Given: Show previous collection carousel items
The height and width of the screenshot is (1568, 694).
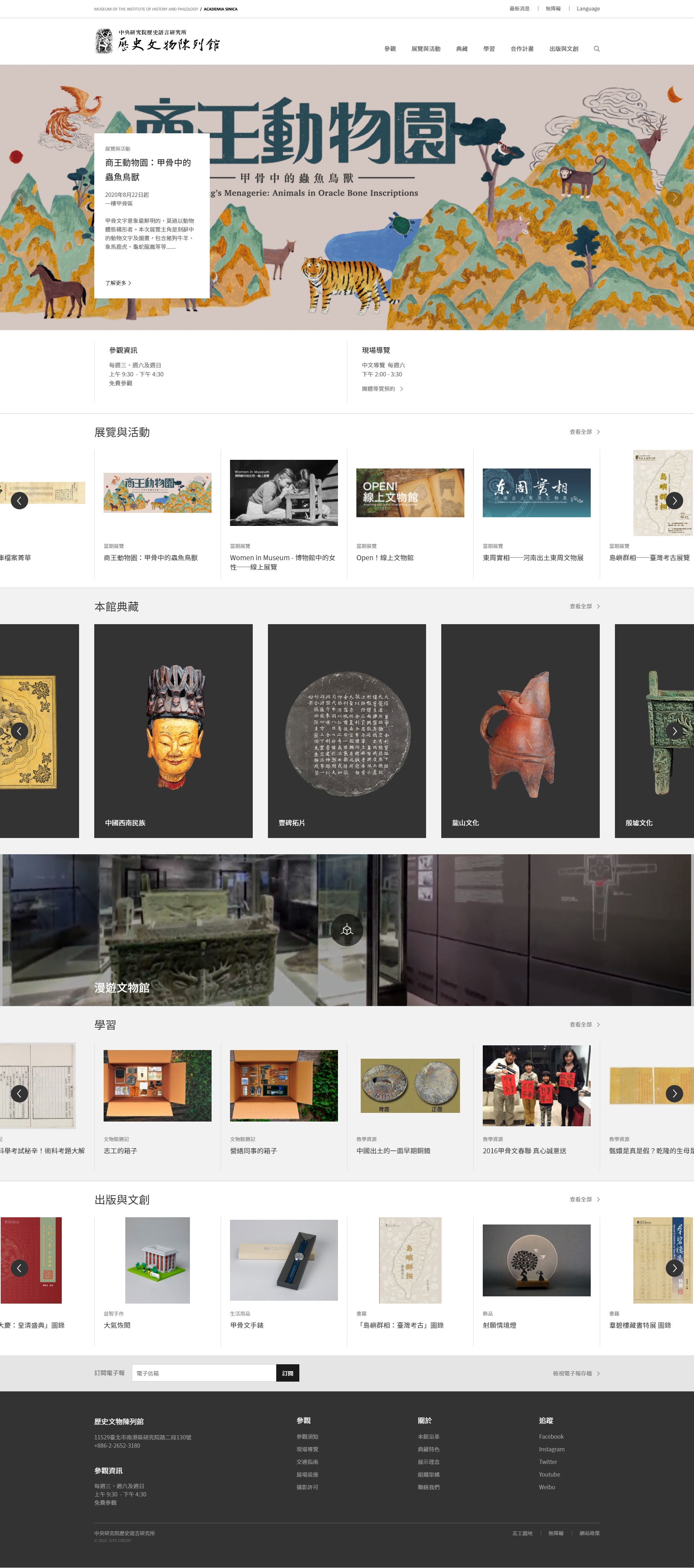Looking at the screenshot, I should coord(19,730).
